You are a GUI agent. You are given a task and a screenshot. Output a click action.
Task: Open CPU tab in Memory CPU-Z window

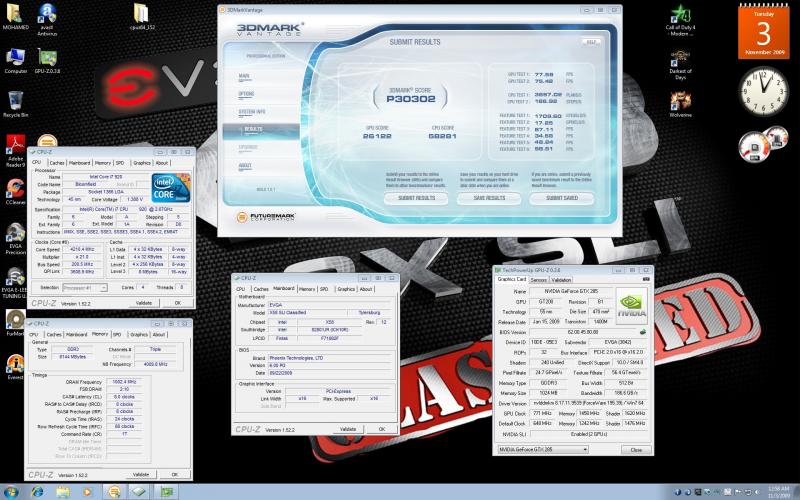point(34,334)
